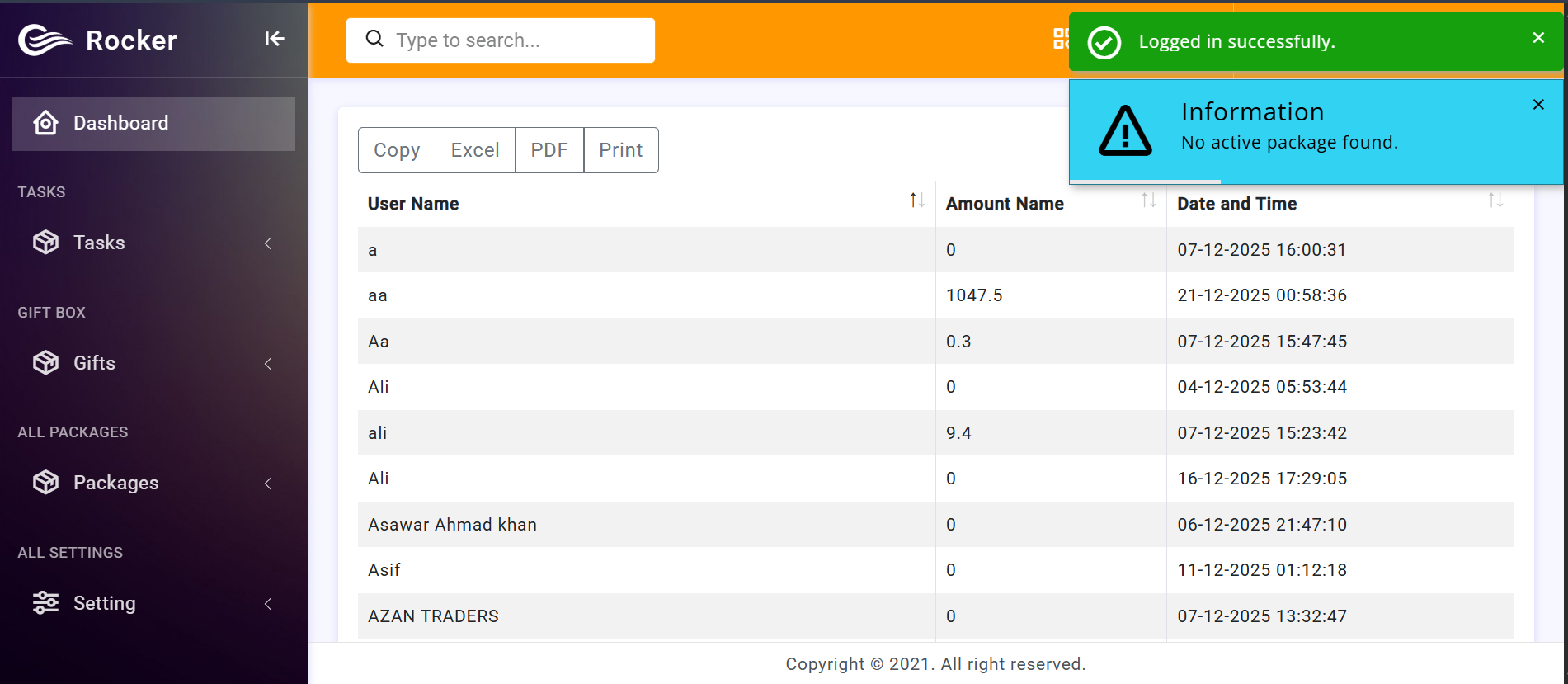
Task: Click the Setting sliders icon
Action: click(45, 603)
